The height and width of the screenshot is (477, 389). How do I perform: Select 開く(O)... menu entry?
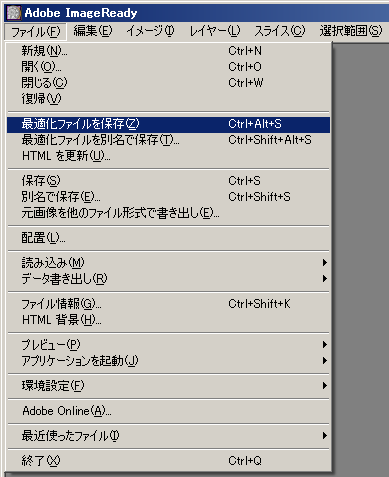point(168,67)
